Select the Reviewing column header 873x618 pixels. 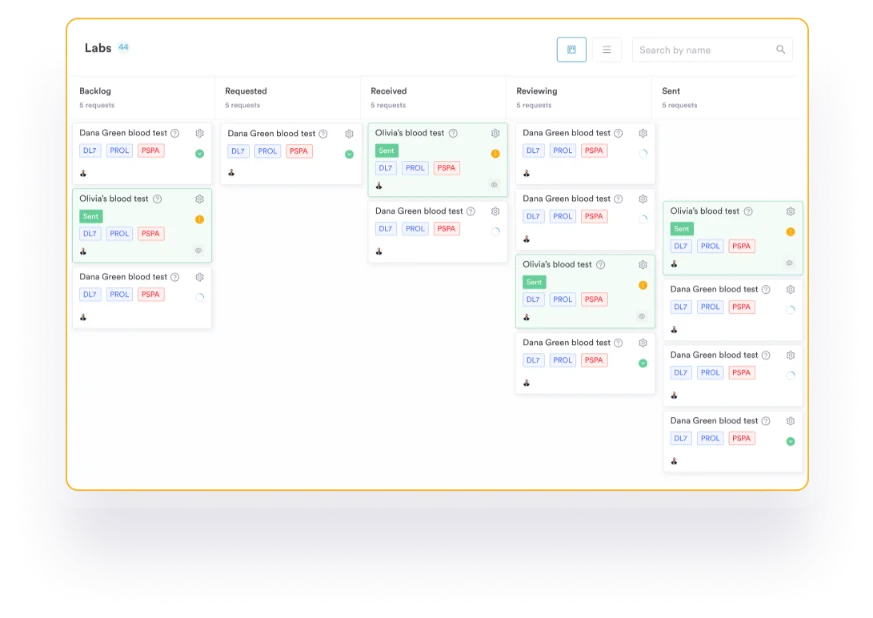point(537,91)
